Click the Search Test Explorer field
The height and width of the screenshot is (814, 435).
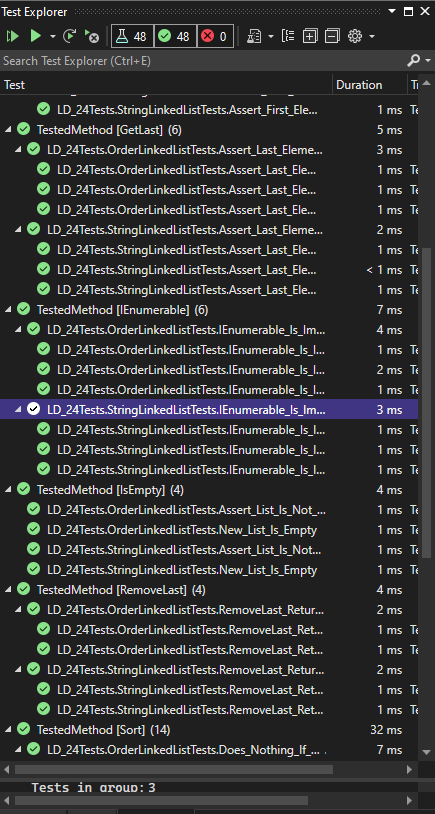[203, 61]
